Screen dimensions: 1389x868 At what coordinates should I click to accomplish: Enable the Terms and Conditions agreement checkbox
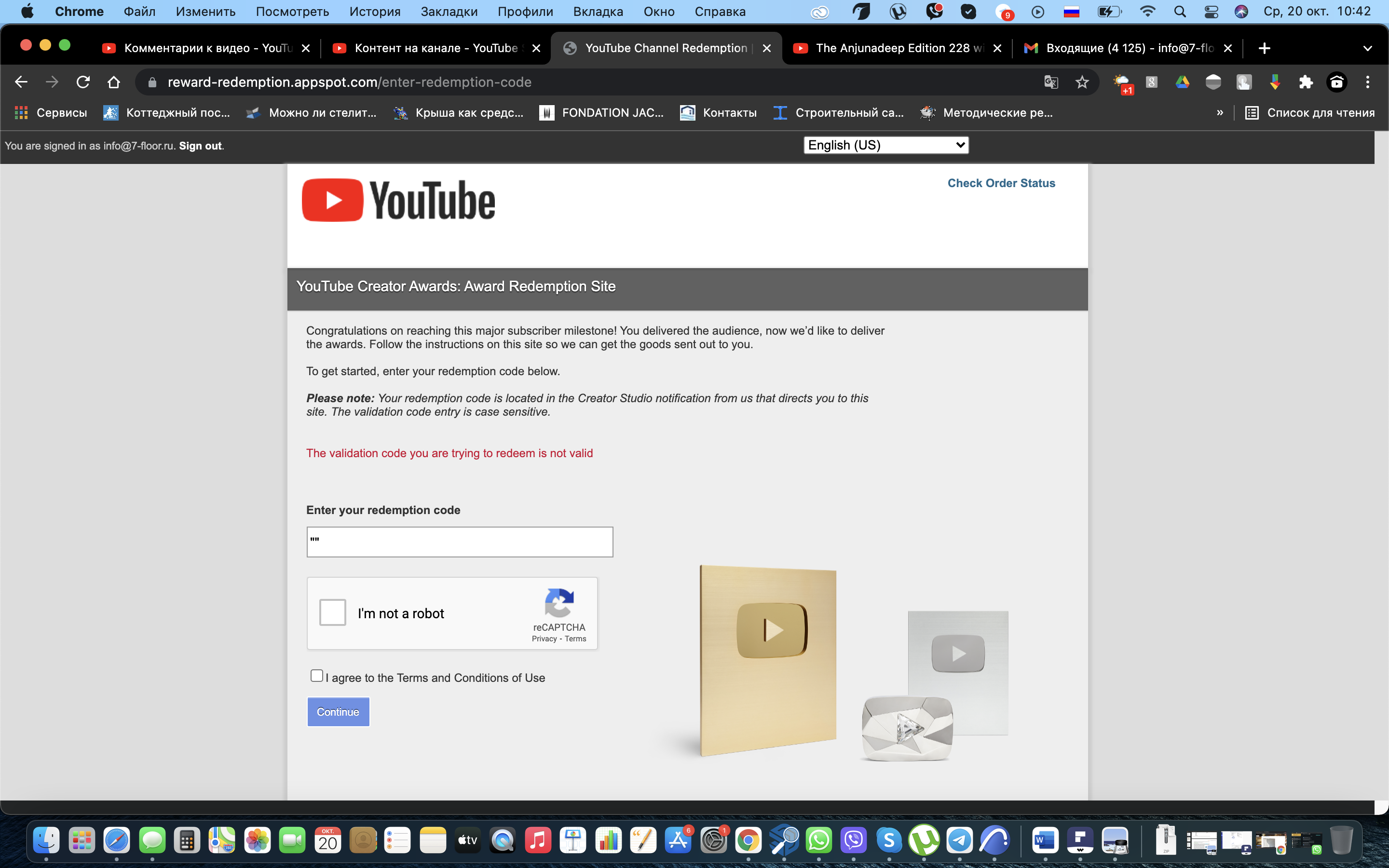(x=317, y=676)
